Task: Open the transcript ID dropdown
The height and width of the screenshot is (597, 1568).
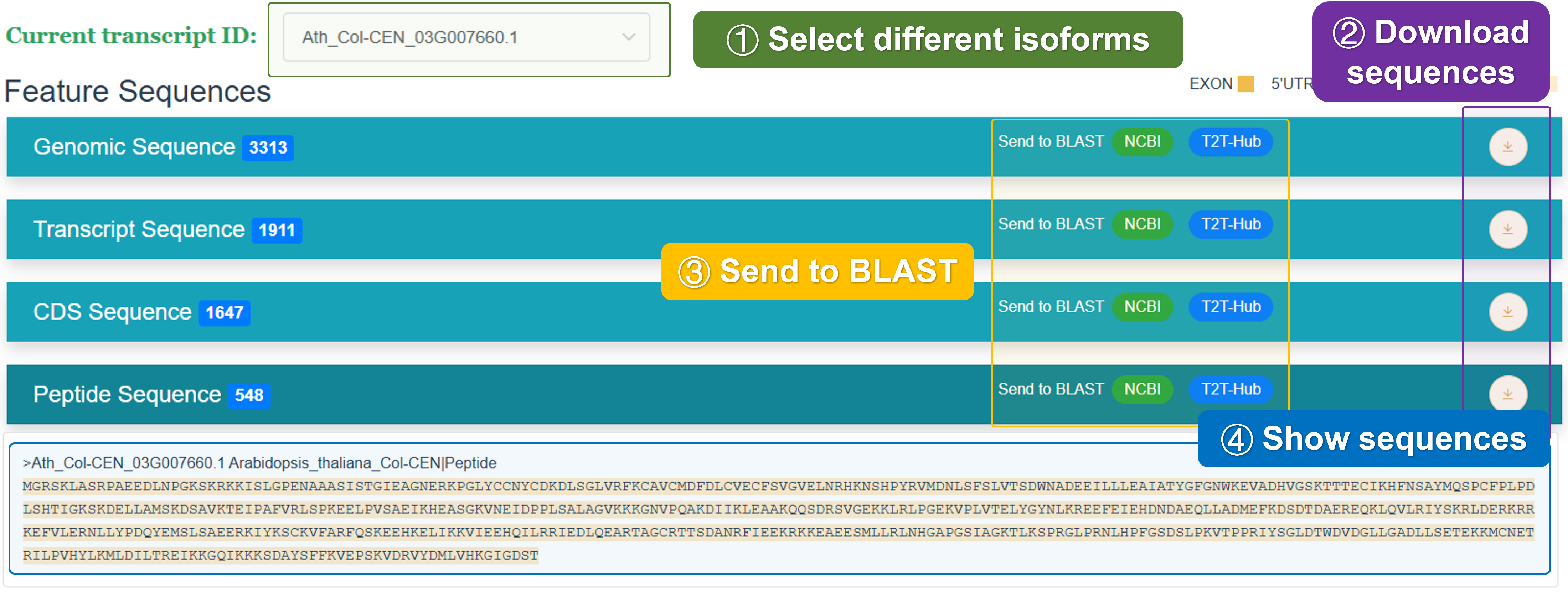Action: (x=466, y=38)
